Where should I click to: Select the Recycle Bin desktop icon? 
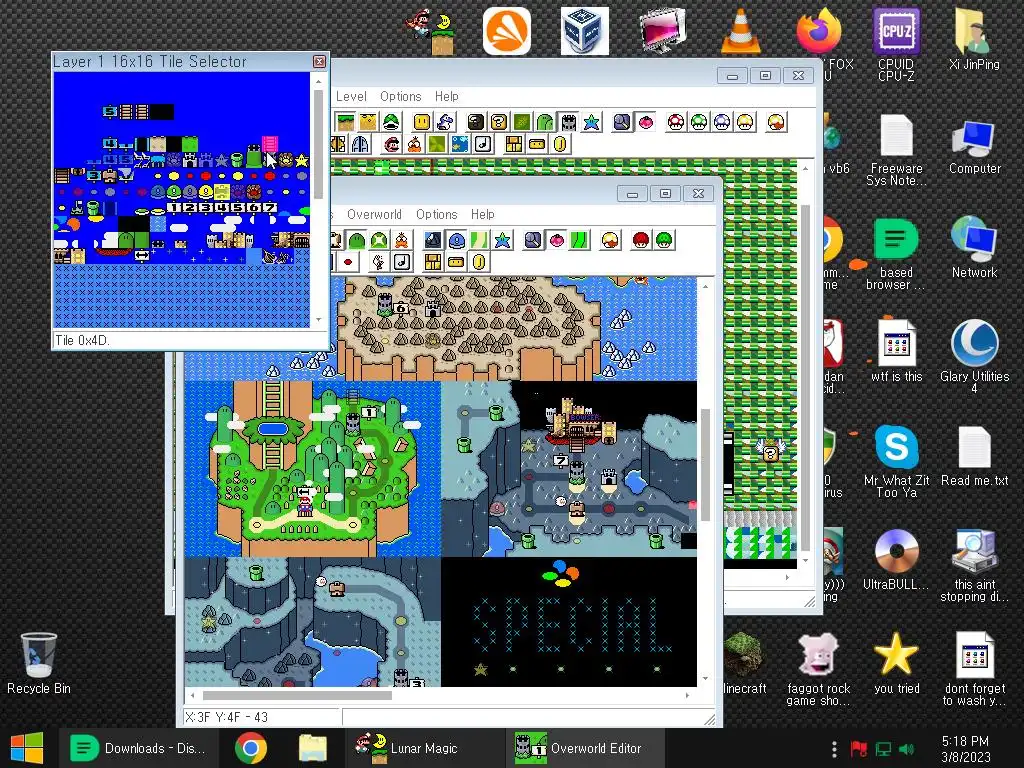pyautogui.click(x=39, y=664)
